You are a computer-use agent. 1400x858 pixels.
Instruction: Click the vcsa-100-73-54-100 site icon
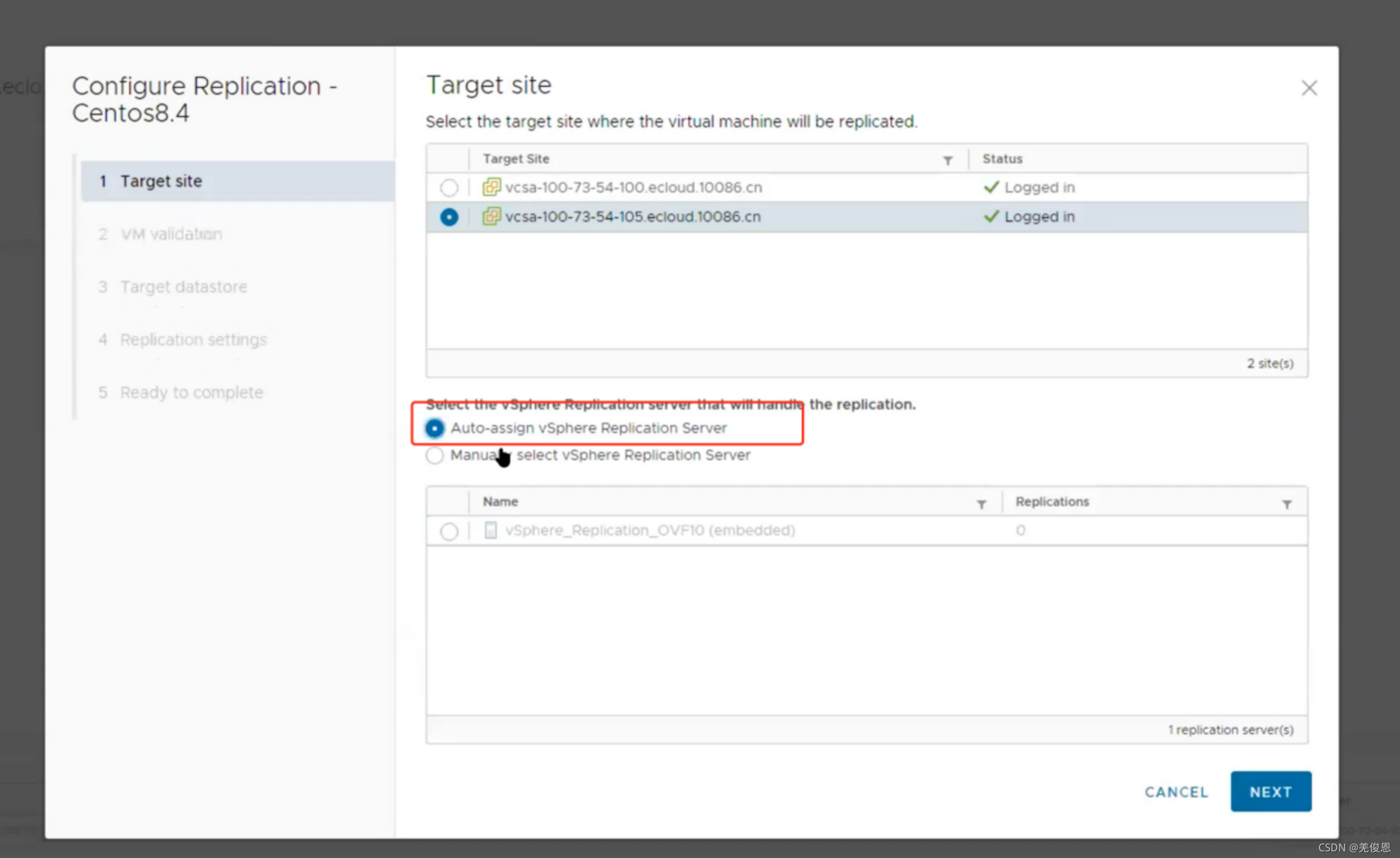(x=491, y=187)
